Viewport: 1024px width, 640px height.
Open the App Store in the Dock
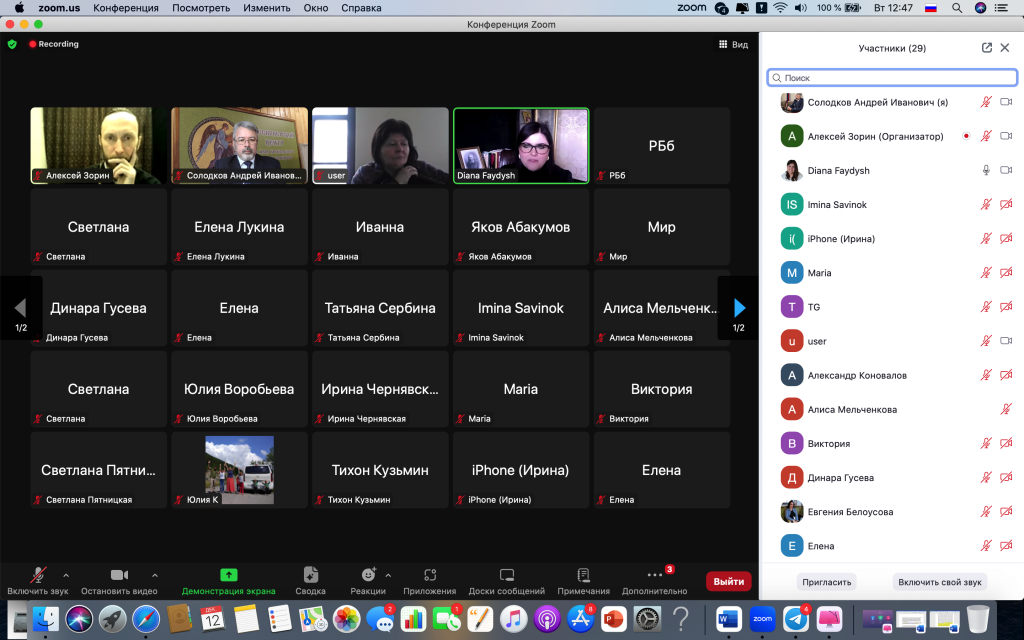580,618
